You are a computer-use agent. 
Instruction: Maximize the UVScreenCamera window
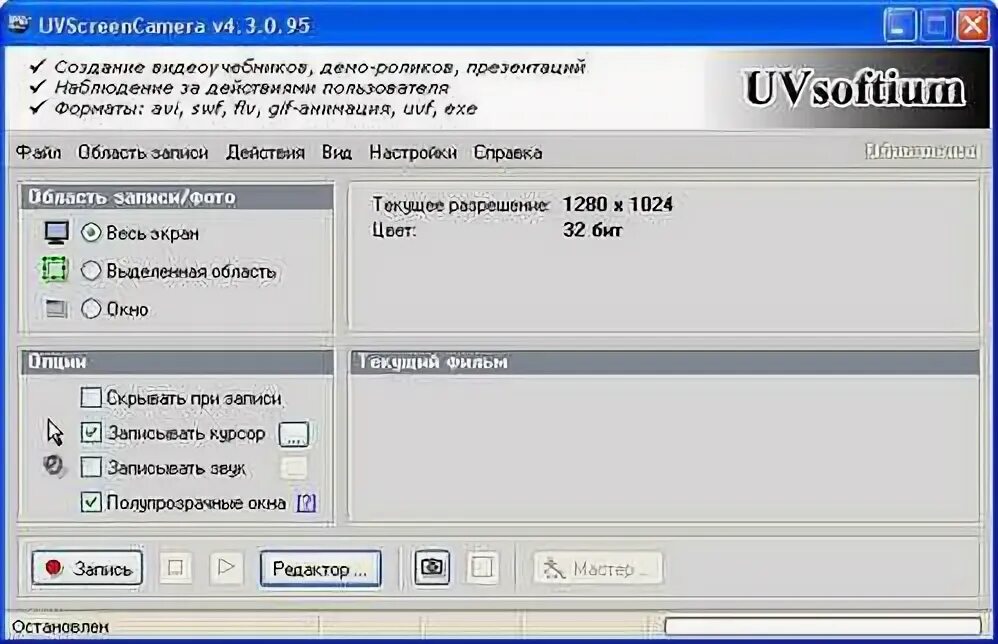936,25
